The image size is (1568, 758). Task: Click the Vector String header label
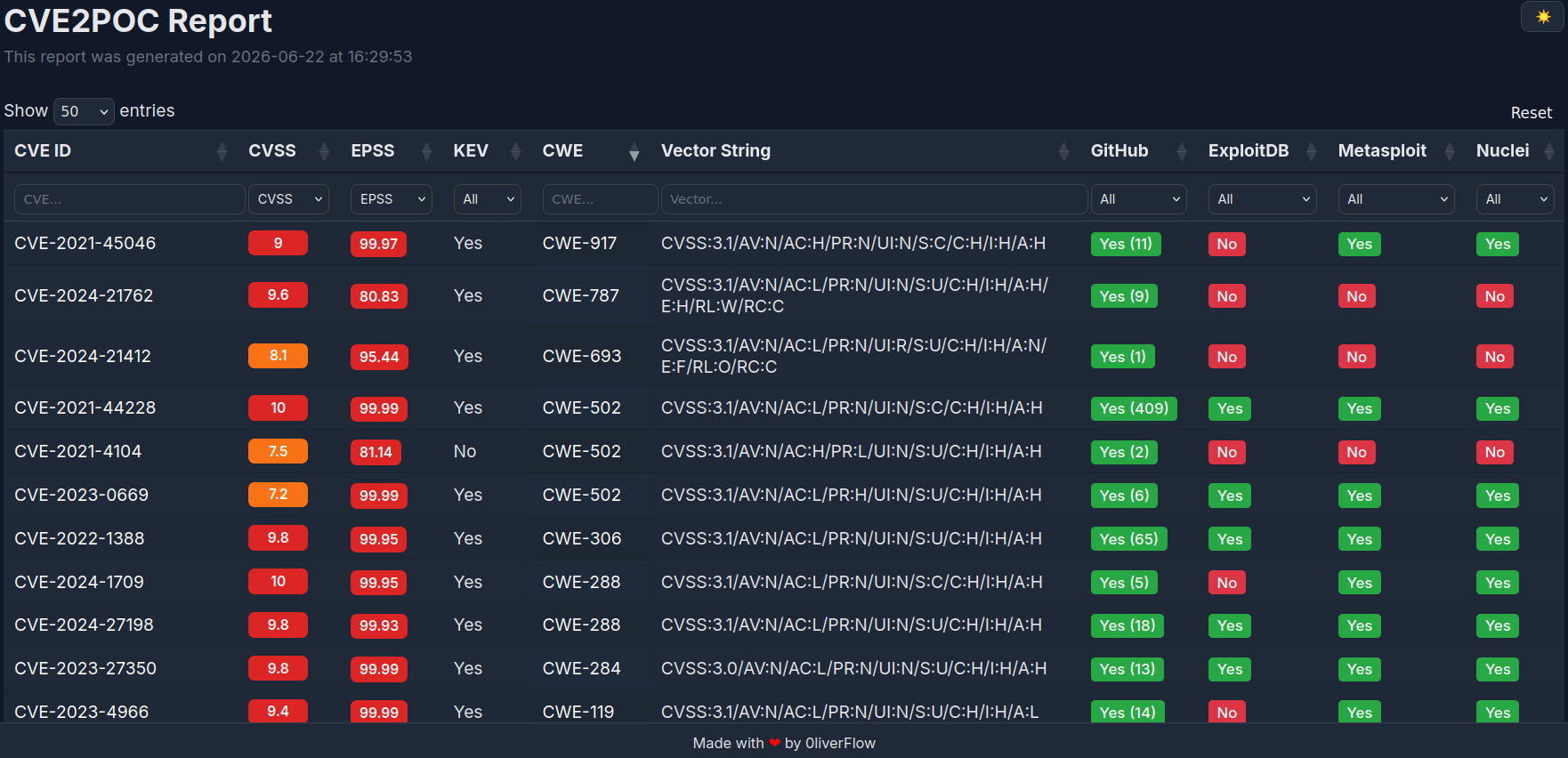[715, 150]
